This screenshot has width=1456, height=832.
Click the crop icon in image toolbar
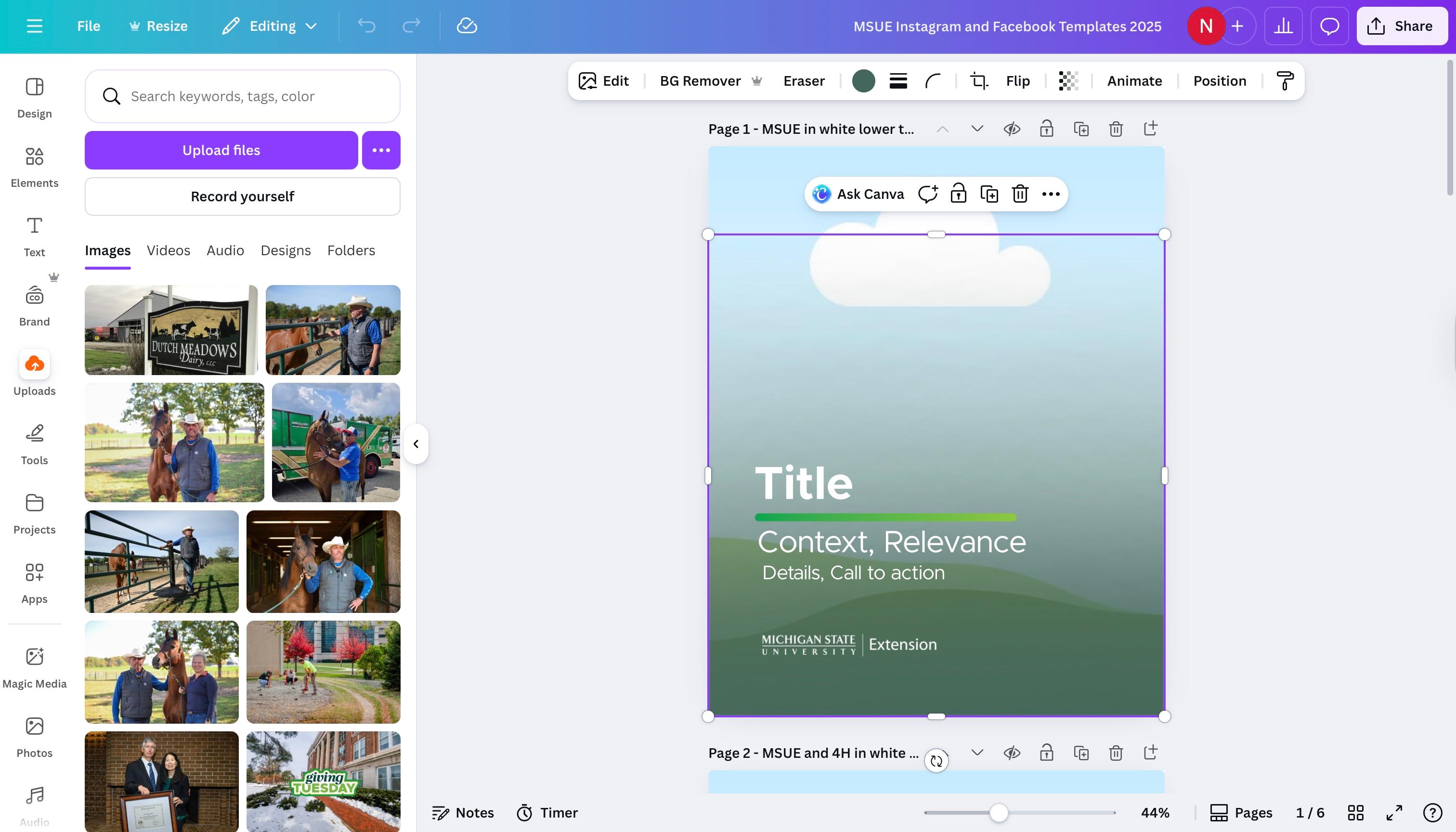coord(978,81)
